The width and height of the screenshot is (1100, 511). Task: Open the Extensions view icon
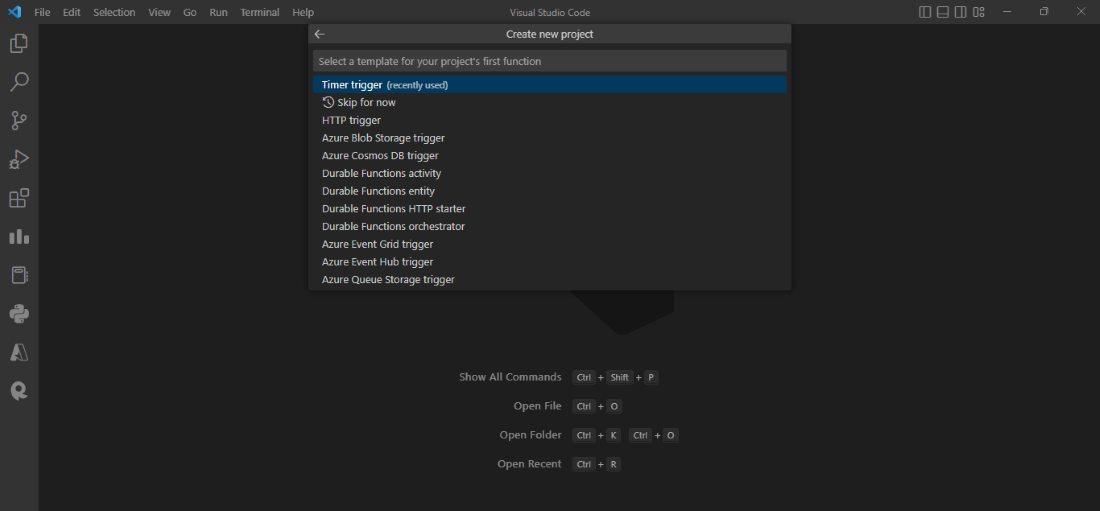tap(19, 198)
